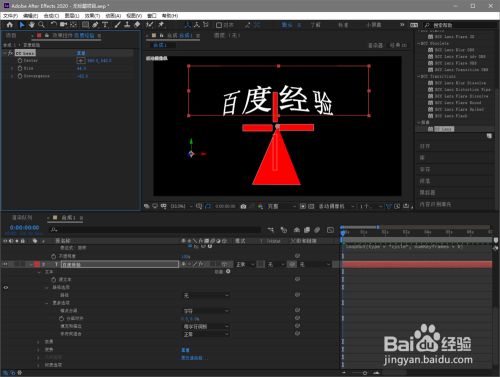Click the blue 重置 link of CC Lens

coord(81,53)
